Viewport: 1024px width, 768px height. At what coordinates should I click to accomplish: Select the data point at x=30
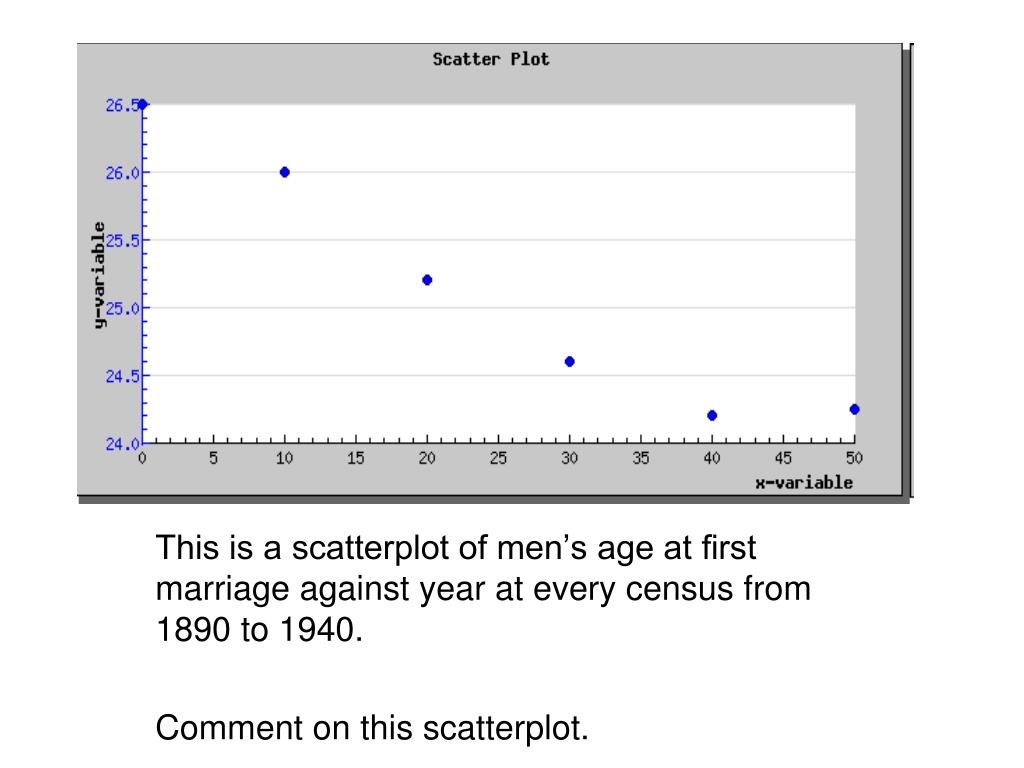(569, 362)
